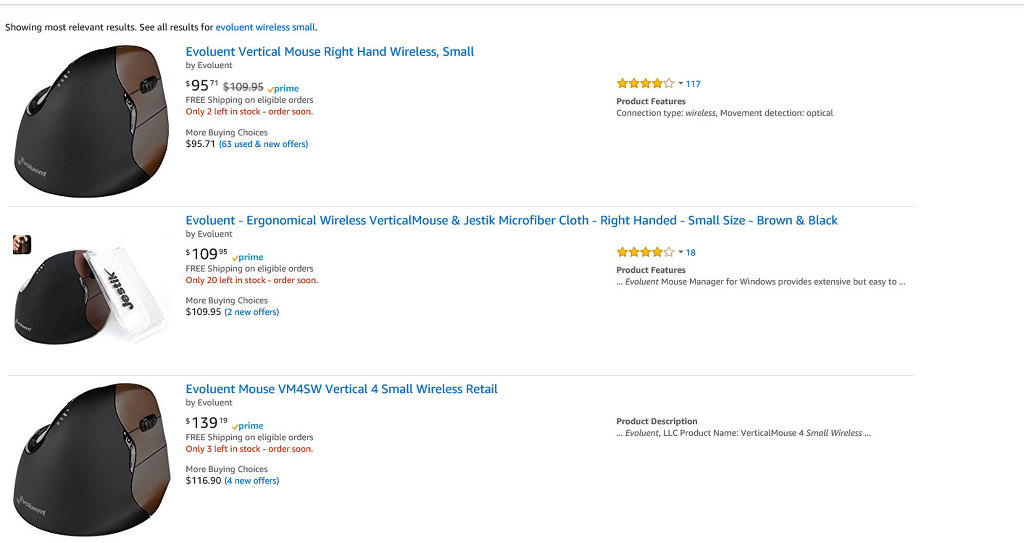1024x543 pixels.
Task: Click the Prime badge beside the $95.71 price
Action: (x=284, y=89)
